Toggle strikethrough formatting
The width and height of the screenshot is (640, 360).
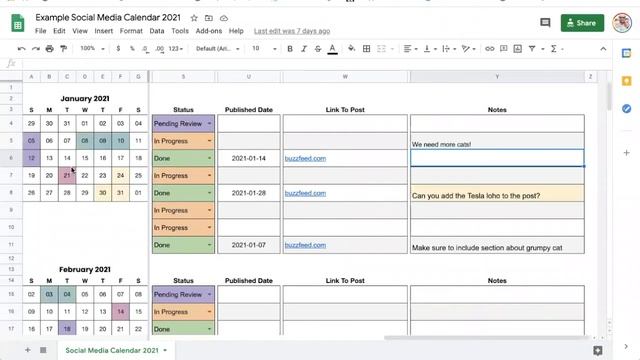pos(318,49)
